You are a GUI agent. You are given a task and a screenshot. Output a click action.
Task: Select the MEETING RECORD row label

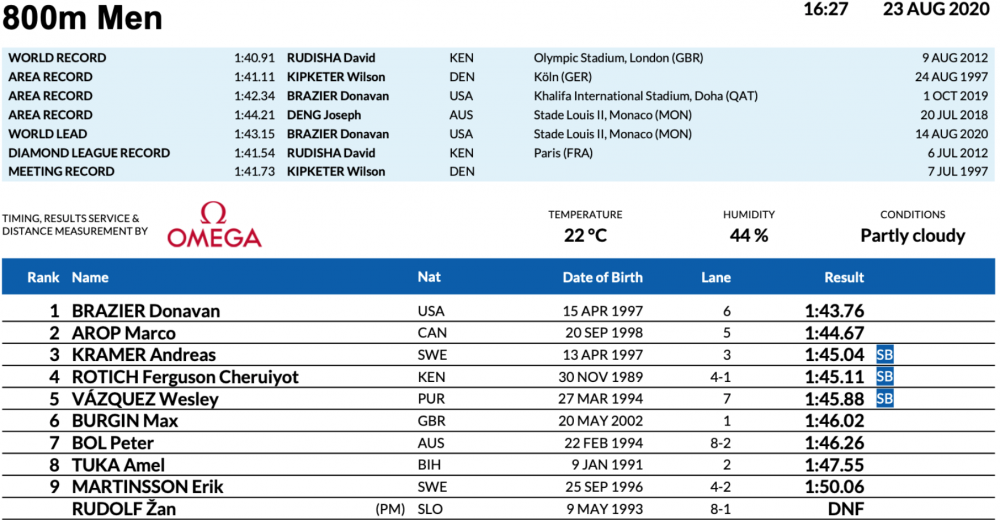61,172
